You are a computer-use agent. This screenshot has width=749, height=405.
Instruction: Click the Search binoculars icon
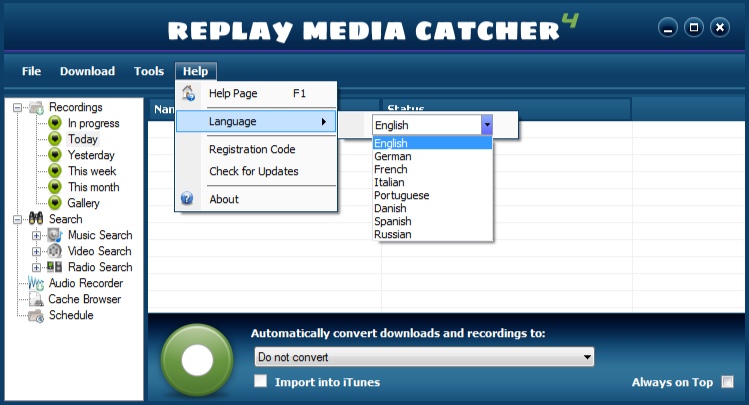pos(36,219)
